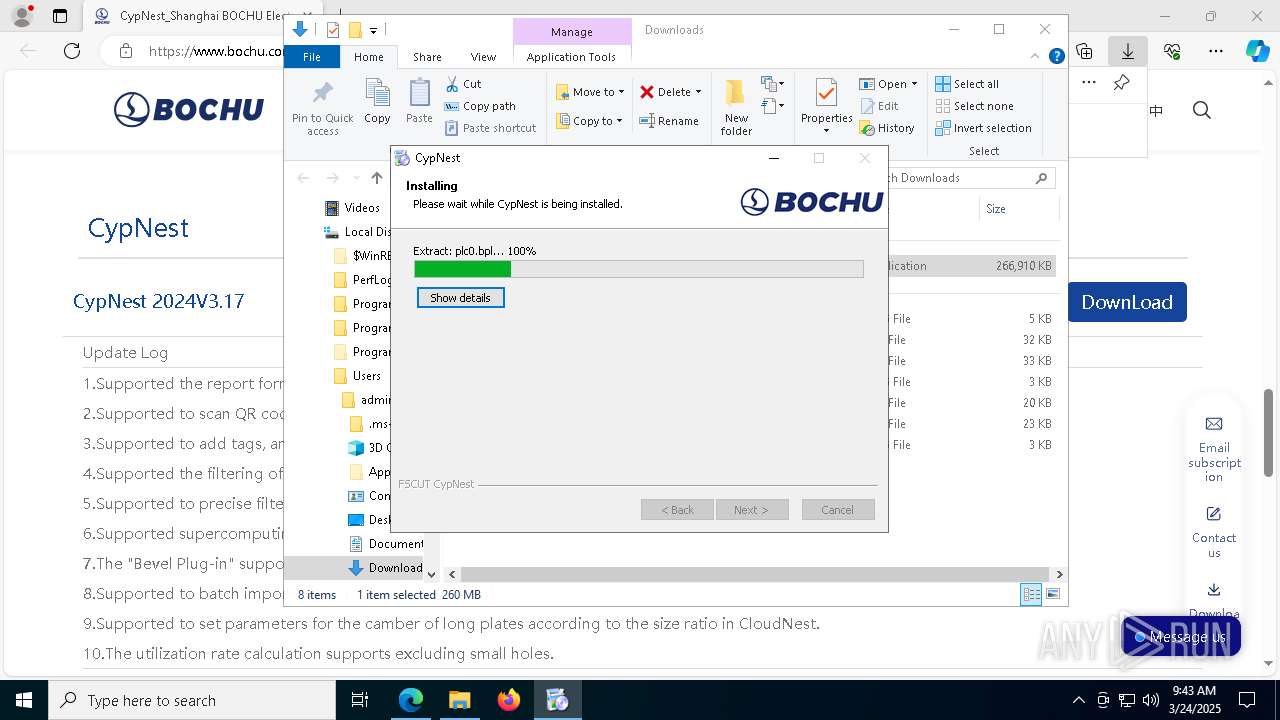Click Paste shortcut in the ribbon
This screenshot has width=1280, height=720.
[x=490, y=128]
